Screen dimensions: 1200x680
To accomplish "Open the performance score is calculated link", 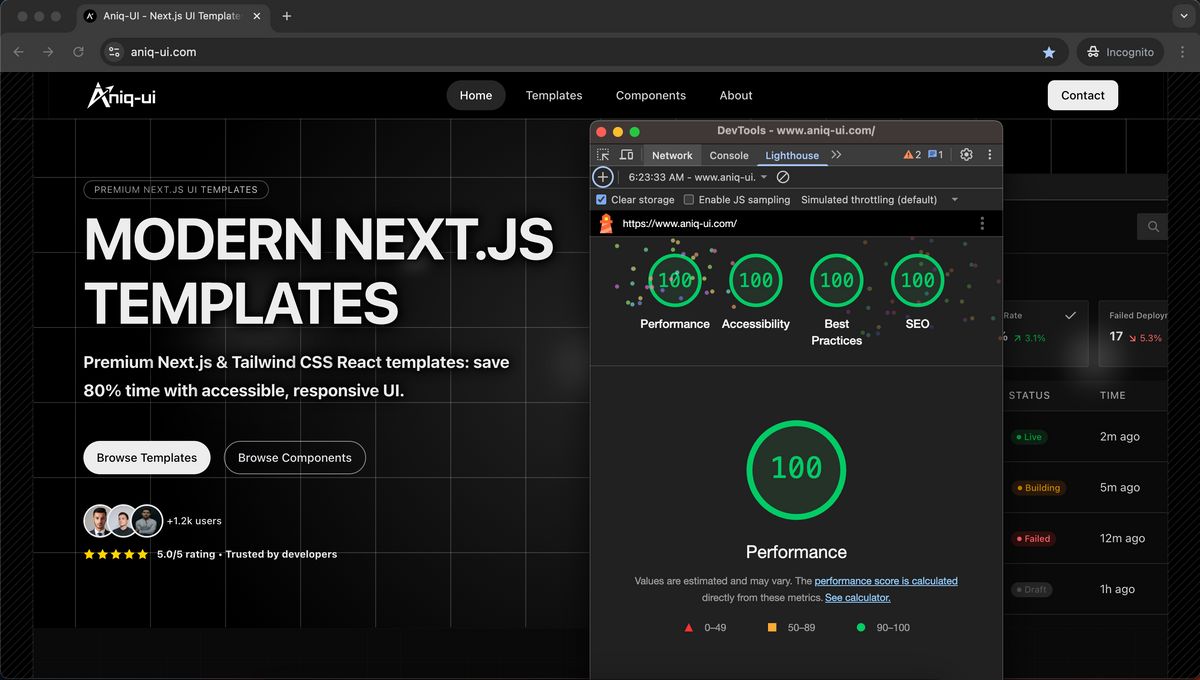I will click(x=885, y=580).
